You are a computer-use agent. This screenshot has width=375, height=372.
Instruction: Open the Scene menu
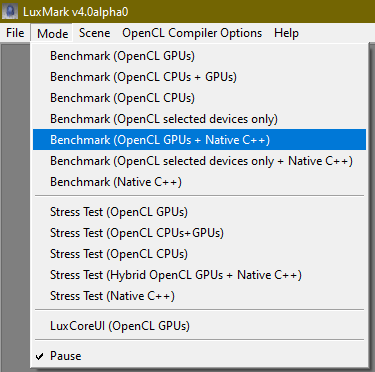pyautogui.click(x=95, y=33)
